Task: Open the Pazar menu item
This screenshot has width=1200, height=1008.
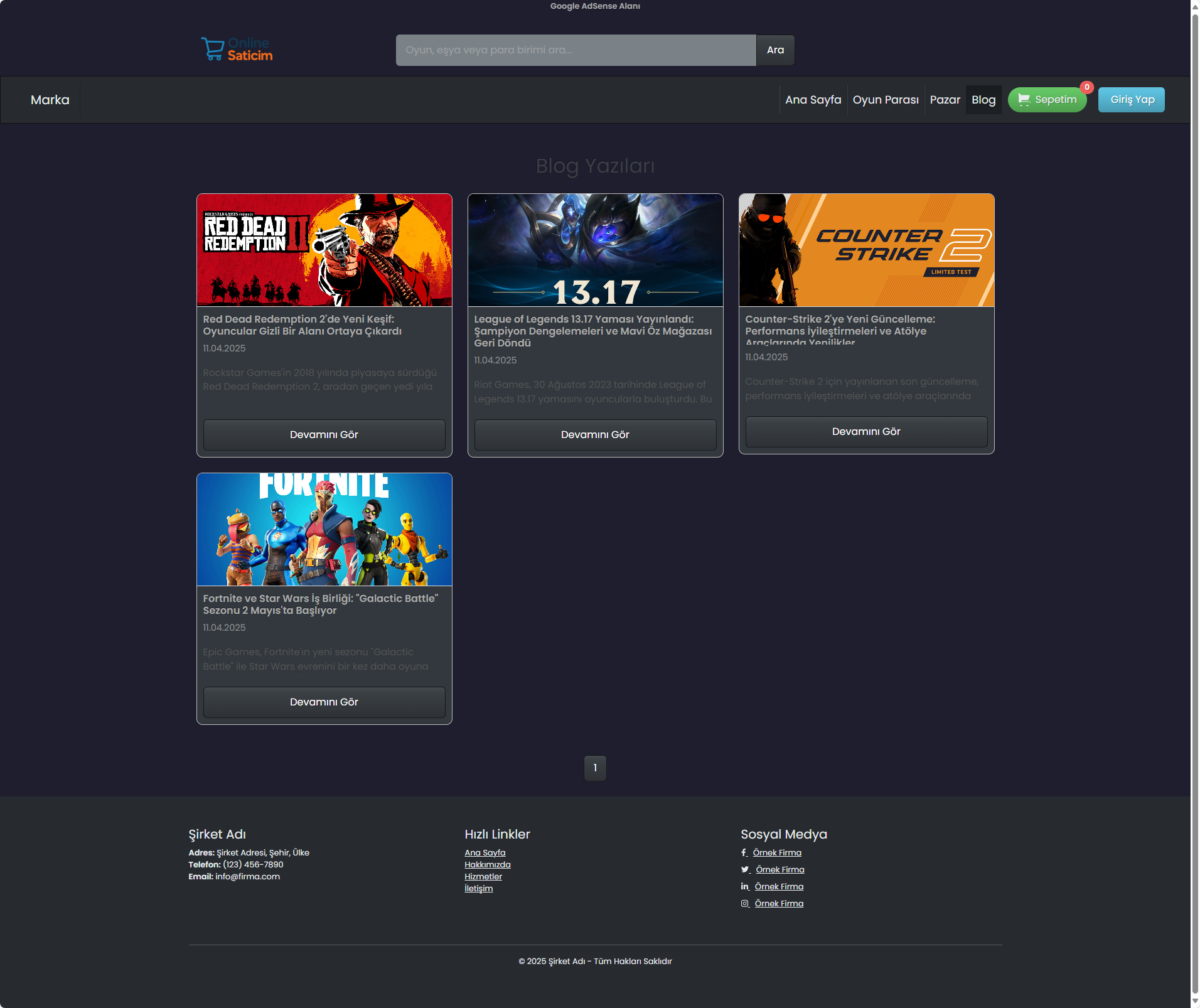Action: pos(945,100)
